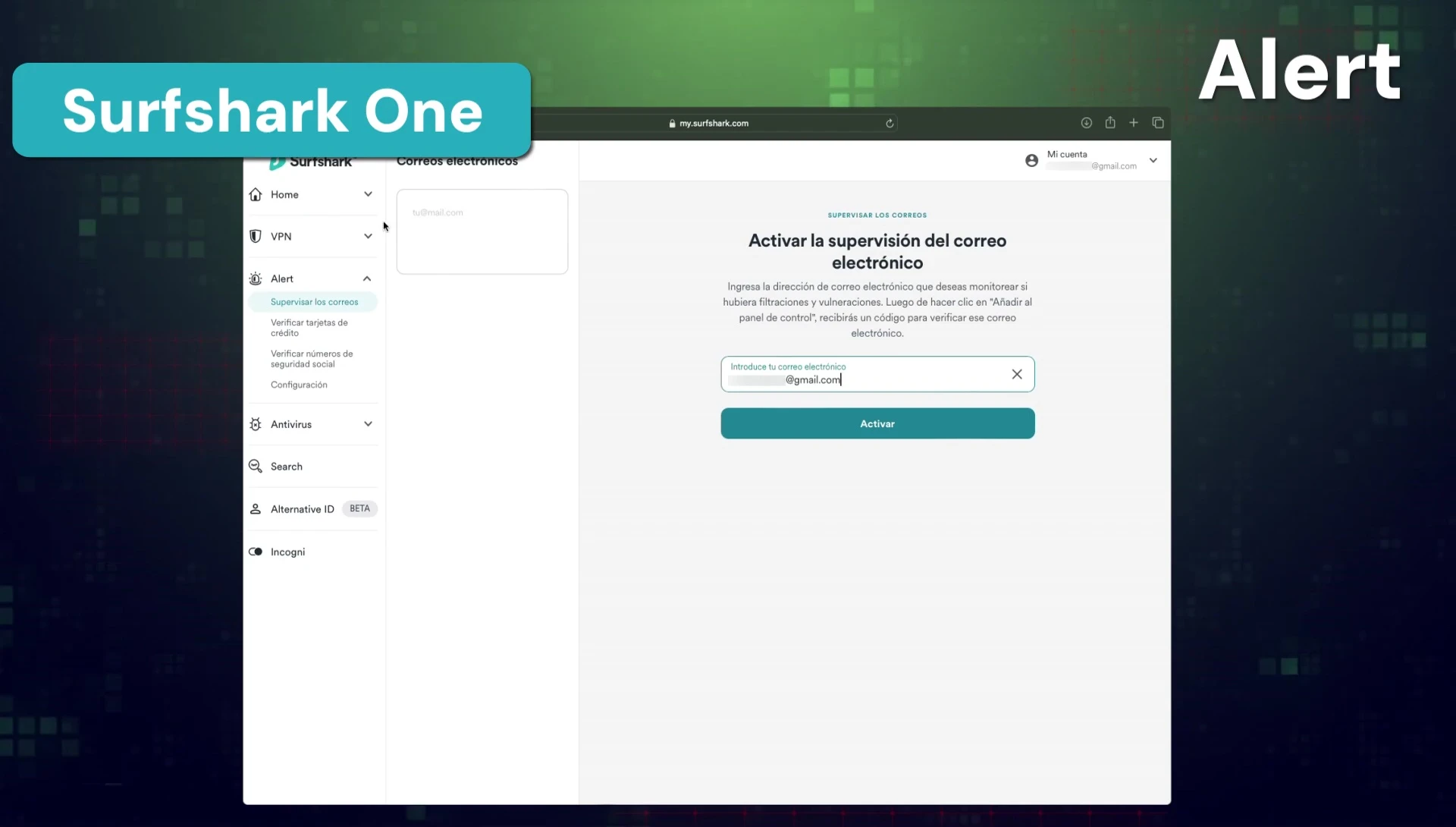The width and height of the screenshot is (1456, 827).
Task: Click the Search magnifier icon
Action: (256, 466)
